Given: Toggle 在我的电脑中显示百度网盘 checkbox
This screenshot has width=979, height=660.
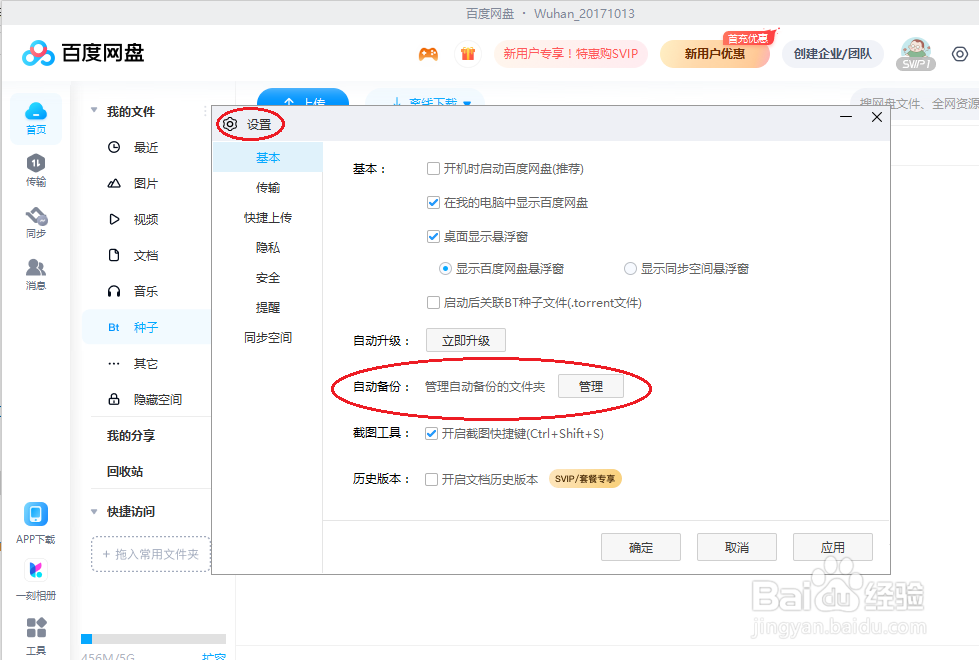Looking at the screenshot, I should [x=433, y=202].
